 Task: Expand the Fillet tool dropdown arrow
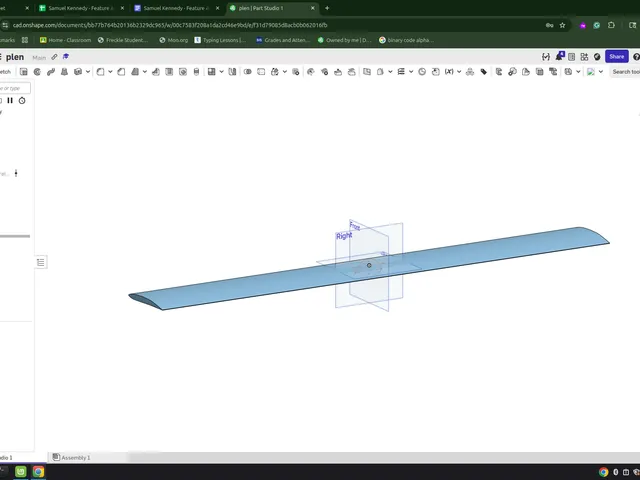pyautogui.click(x=110, y=72)
